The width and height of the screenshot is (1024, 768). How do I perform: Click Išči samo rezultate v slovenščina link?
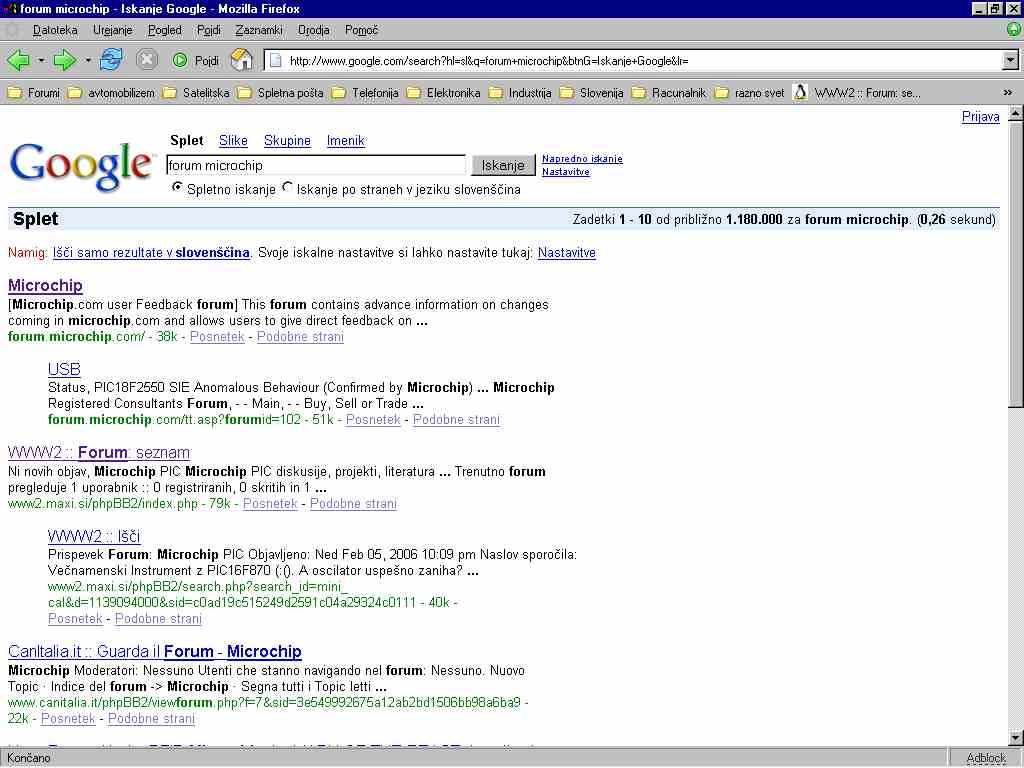pos(152,253)
